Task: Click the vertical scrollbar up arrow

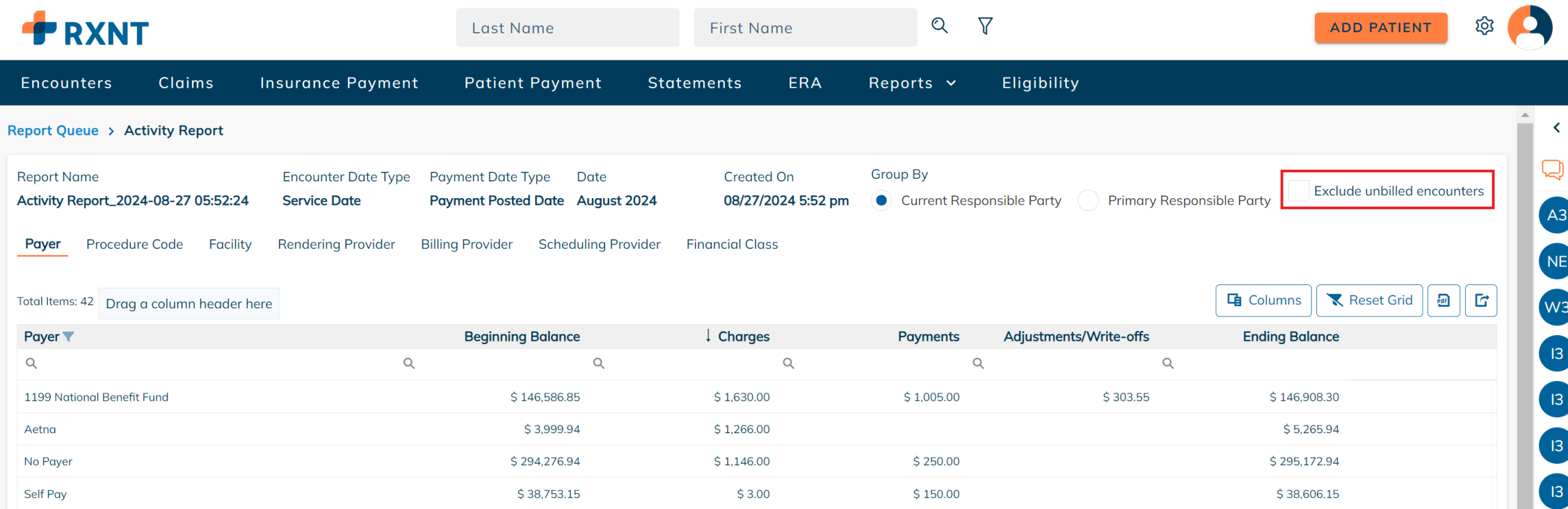Action: click(x=1525, y=115)
